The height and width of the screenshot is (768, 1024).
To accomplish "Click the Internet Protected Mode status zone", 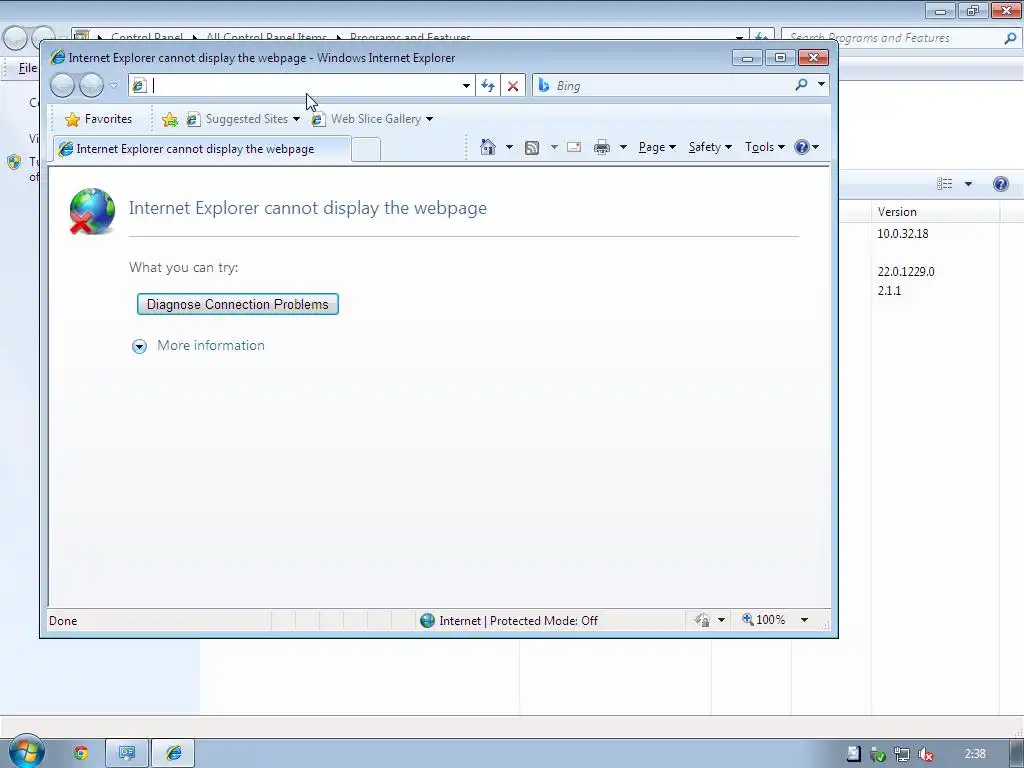I will (x=509, y=620).
